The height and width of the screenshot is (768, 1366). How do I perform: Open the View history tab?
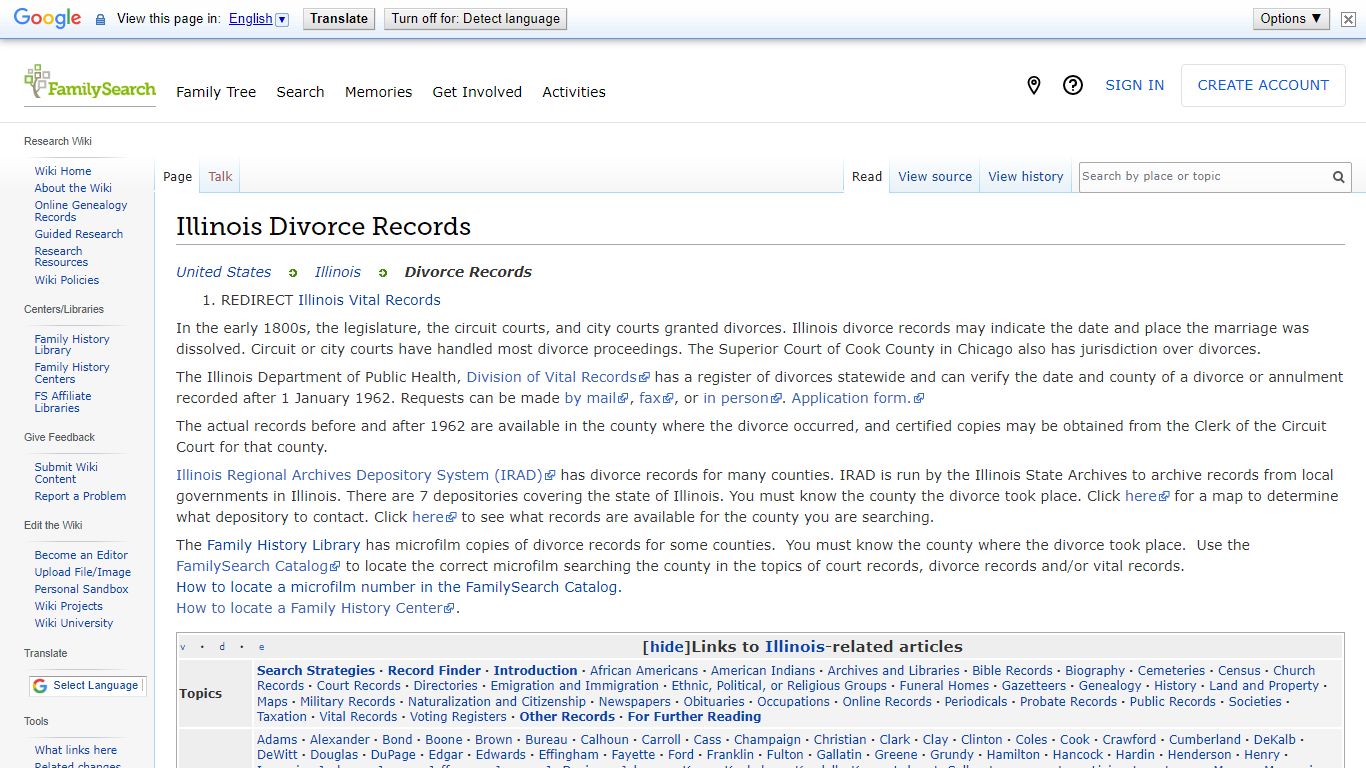click(1026, 177)
